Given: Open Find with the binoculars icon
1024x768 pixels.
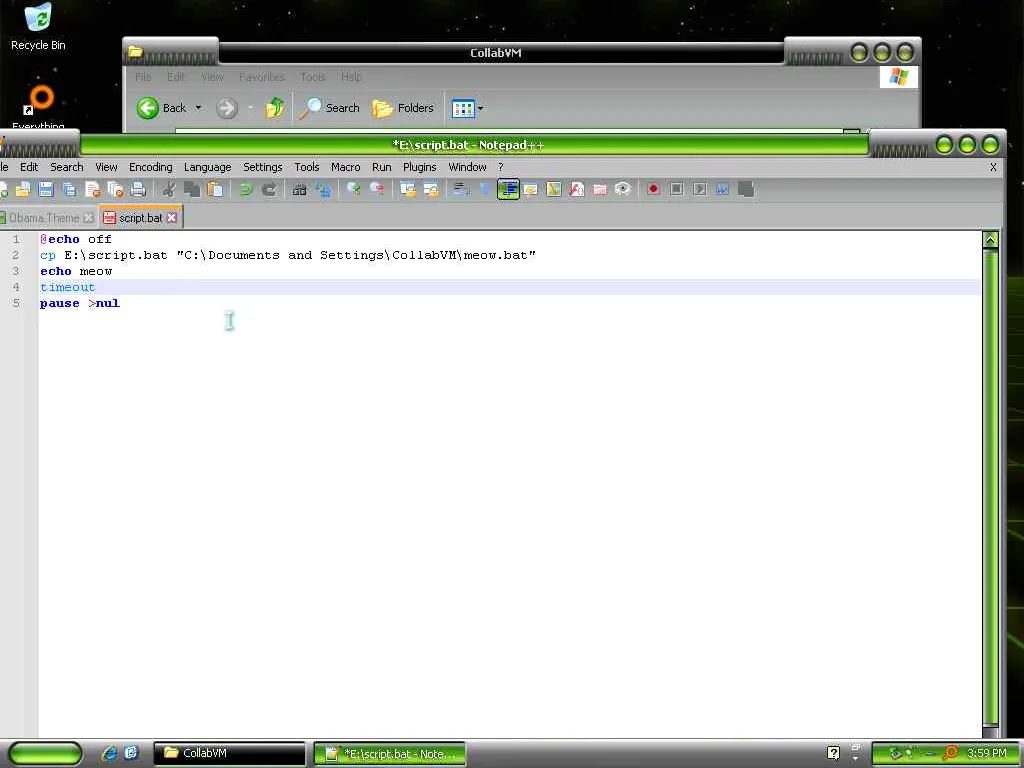Looking at the screenshot, I should coord(300,189).
